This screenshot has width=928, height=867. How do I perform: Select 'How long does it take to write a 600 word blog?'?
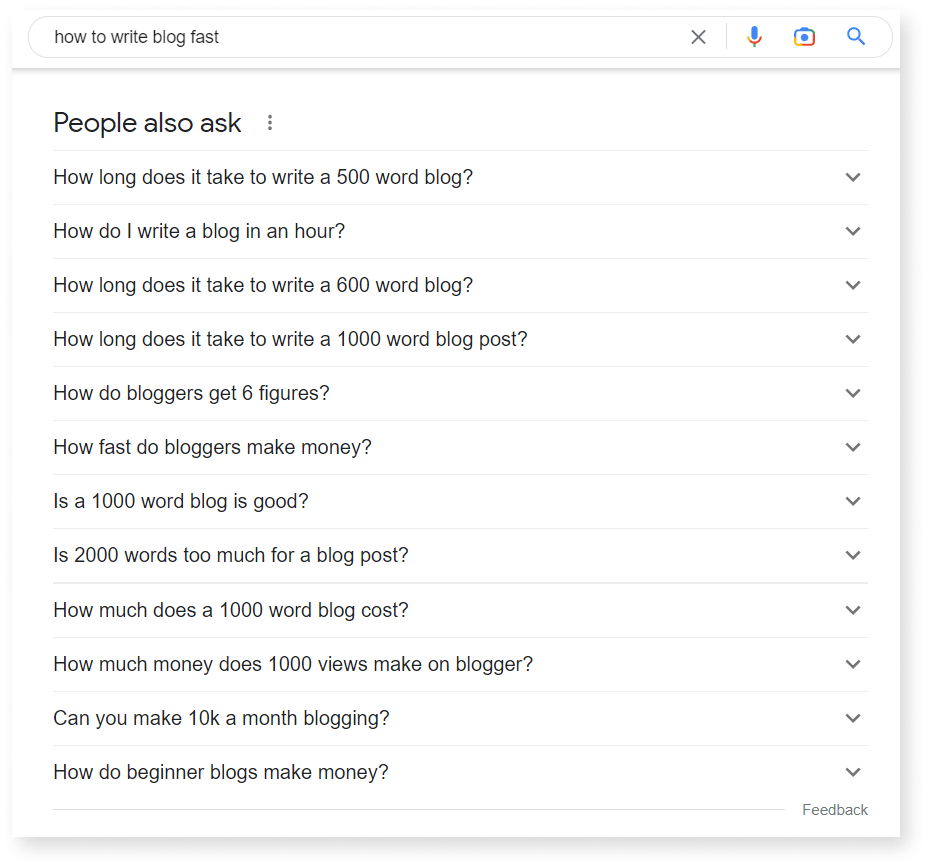(x=263, y=285)
